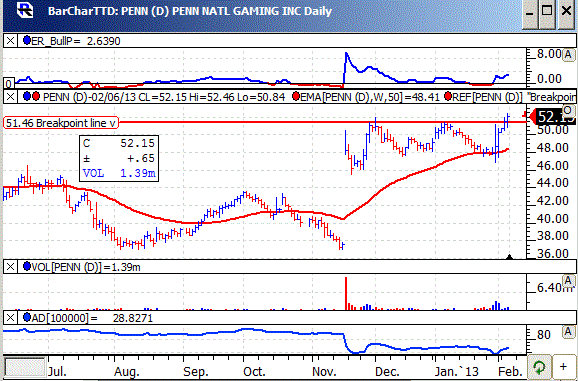Click the '0' zero-line tag in ER_BullP pane
This screenshot has width=578, height=381.
pyautogui.click(x=8, y=83)
